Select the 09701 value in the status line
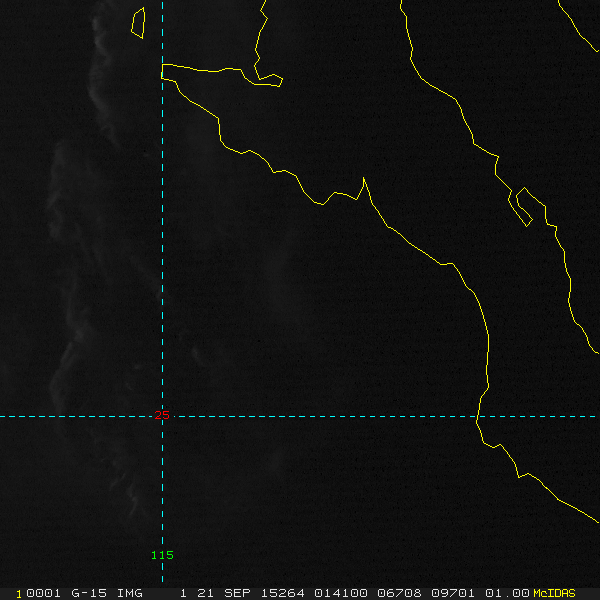 [x=453, y=593]
